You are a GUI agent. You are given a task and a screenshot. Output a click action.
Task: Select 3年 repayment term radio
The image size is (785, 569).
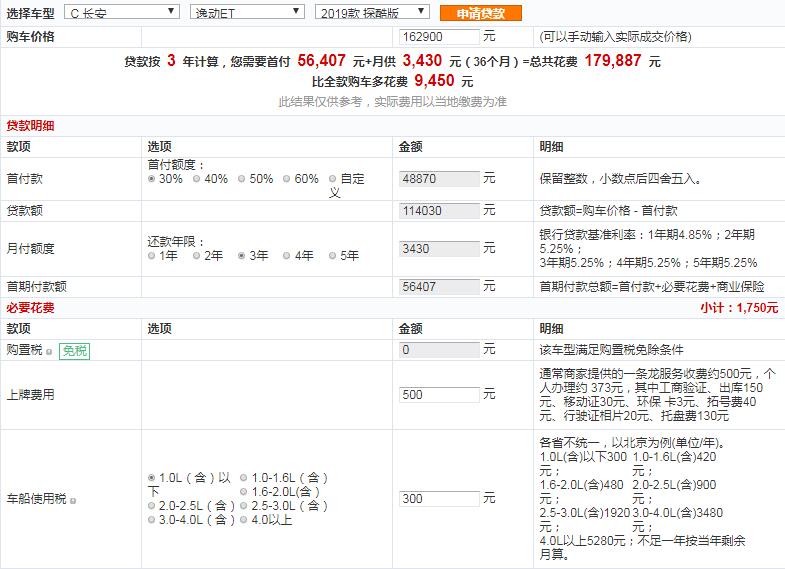(x=241, y=256)
